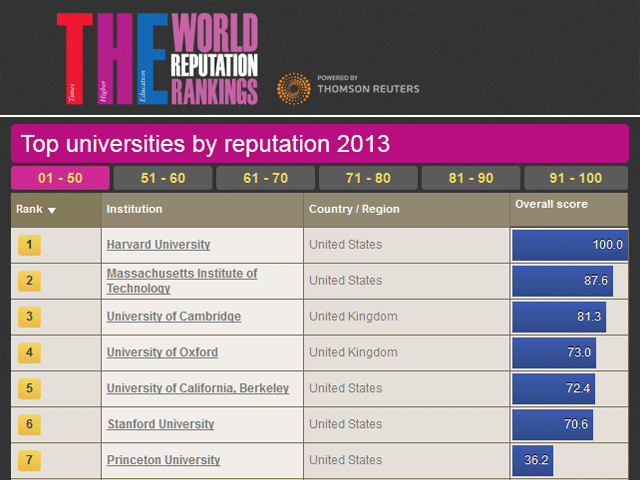Visit the University of Cambridge link
This screenshot has width=640, height=480.
[174, 317]
